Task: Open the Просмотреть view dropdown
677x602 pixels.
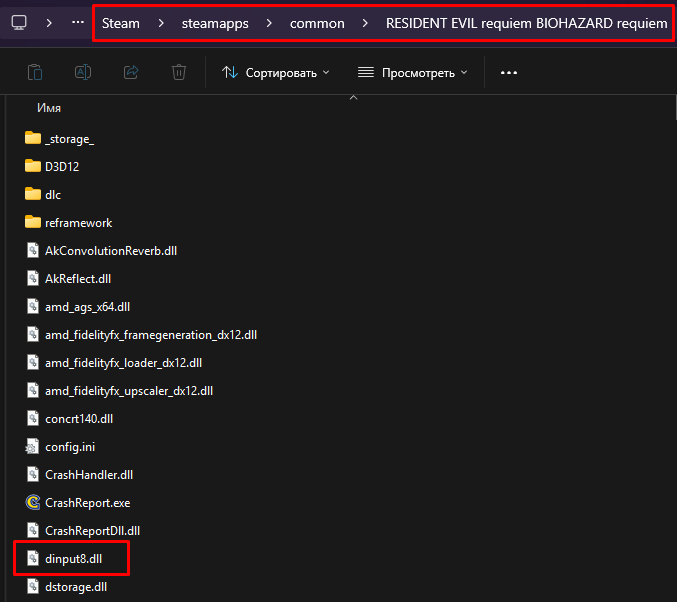Action: (413, 72)
